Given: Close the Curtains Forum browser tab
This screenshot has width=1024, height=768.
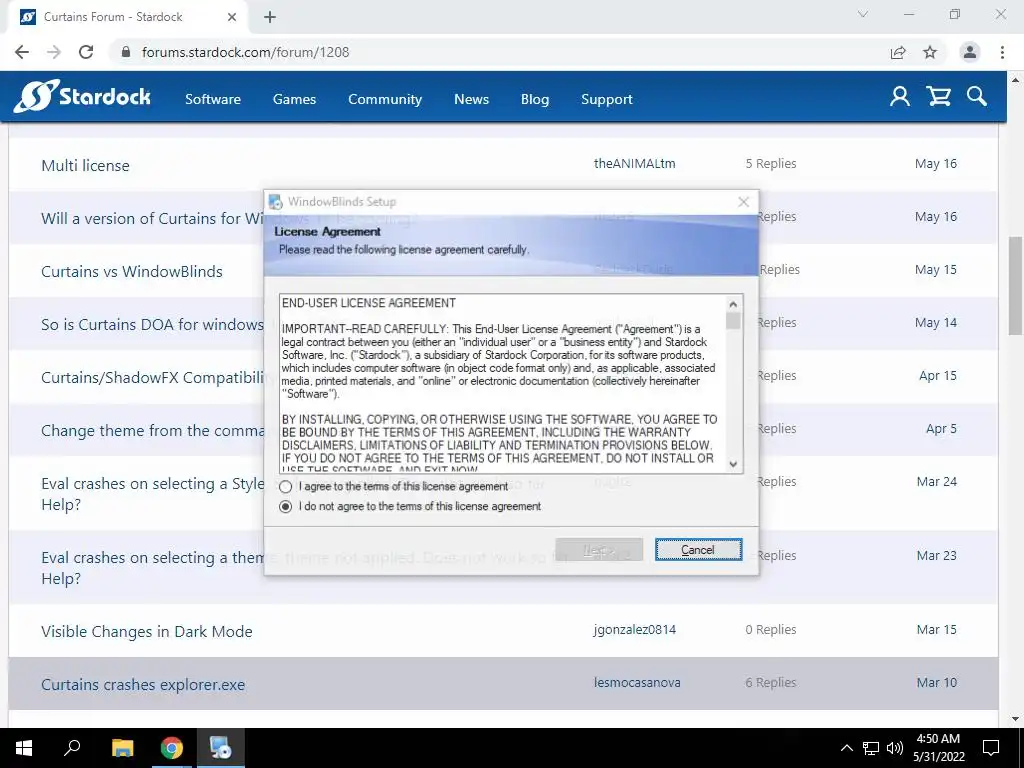Looking at the screenshot, I should pyautogui.click(x=232, y=17).
